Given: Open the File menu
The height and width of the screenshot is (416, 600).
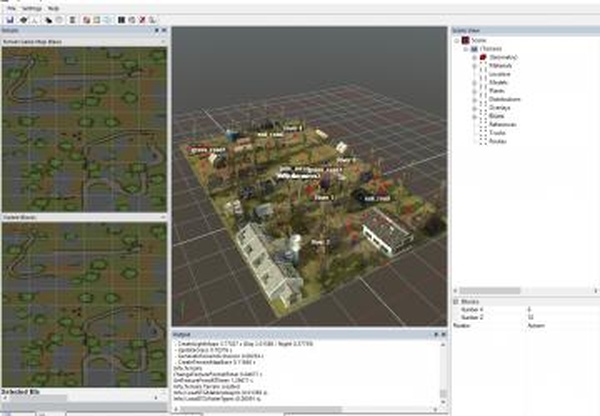Looking at the screenshot, I should tap(11, 8).
